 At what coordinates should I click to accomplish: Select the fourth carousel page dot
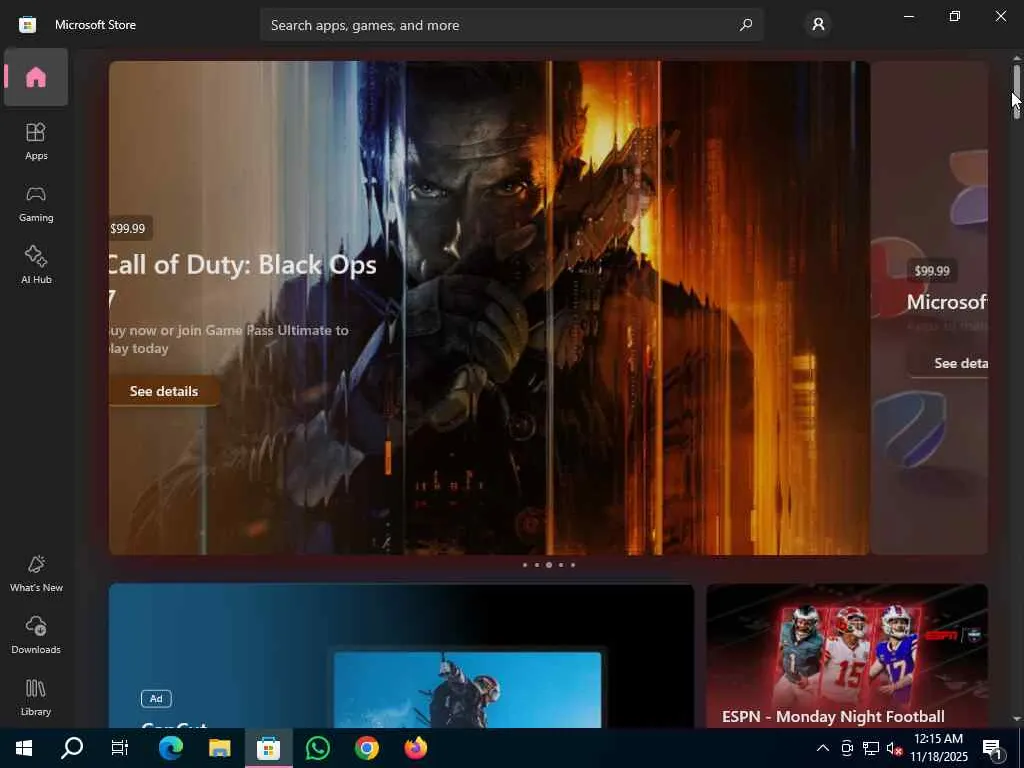click(561, 565)
